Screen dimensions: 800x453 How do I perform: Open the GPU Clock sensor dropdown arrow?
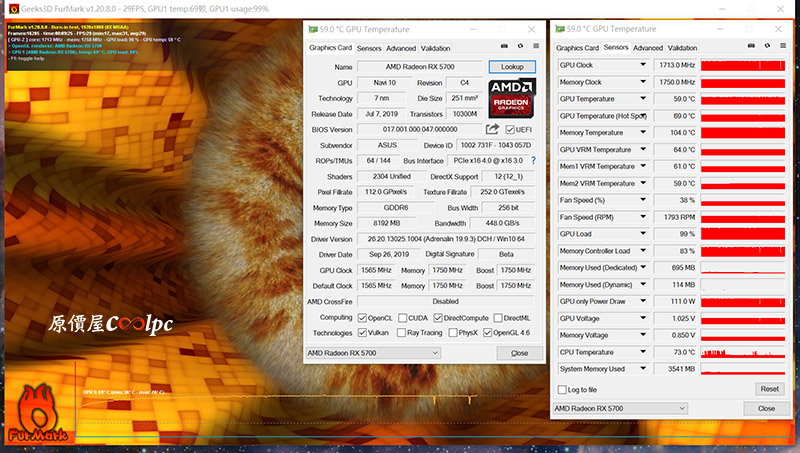click(x=643, y=64)
